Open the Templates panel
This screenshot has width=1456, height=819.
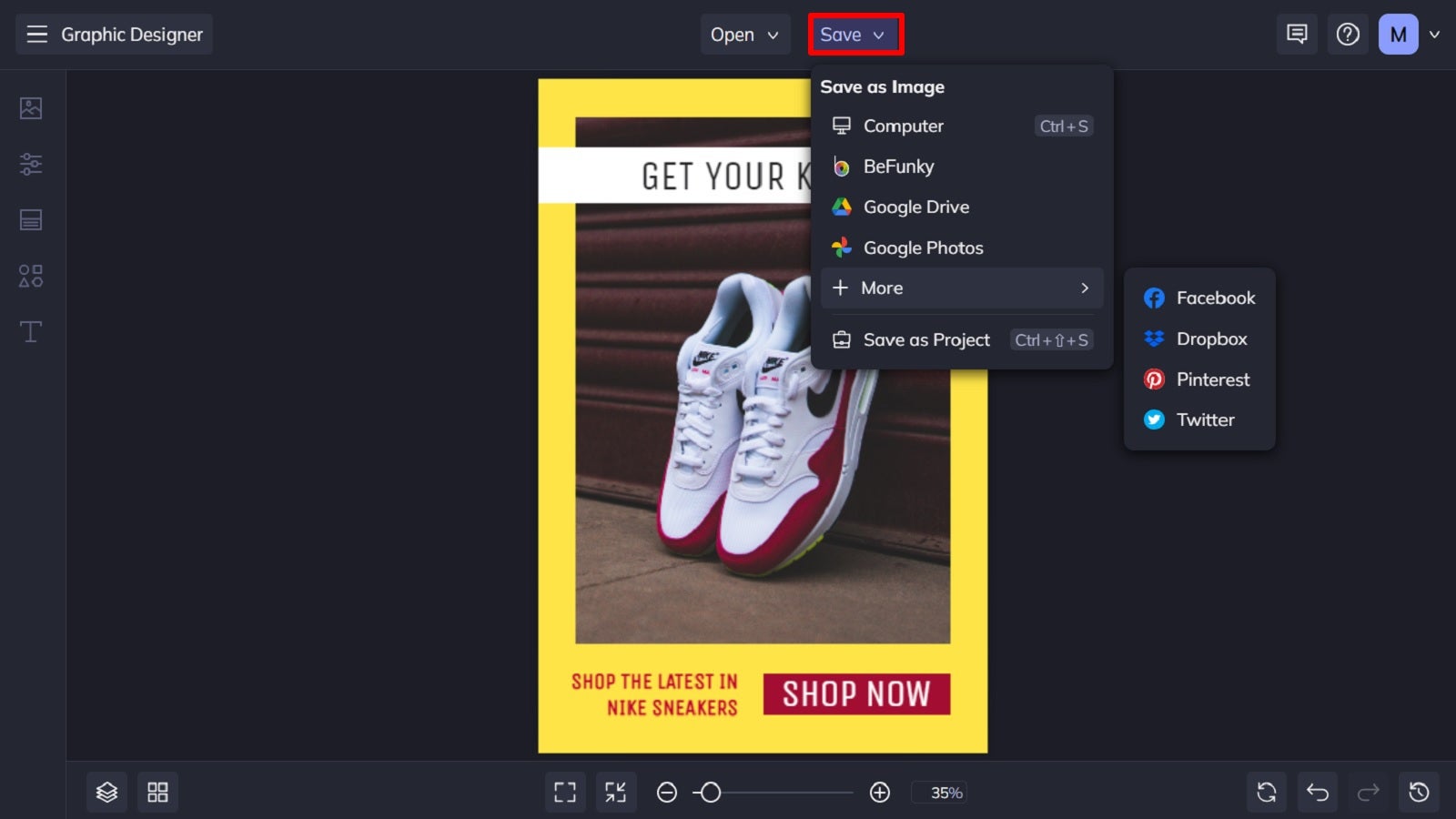point(31,219)
